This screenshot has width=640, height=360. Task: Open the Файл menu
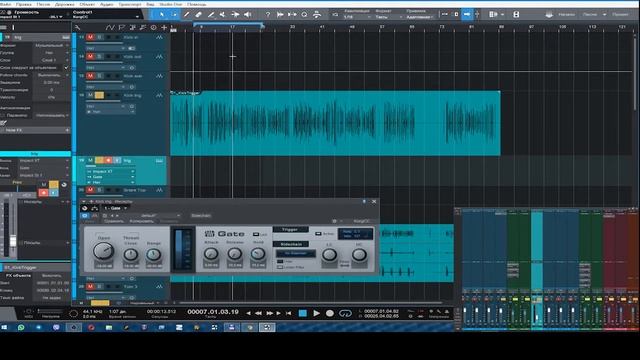coord(6,4)
